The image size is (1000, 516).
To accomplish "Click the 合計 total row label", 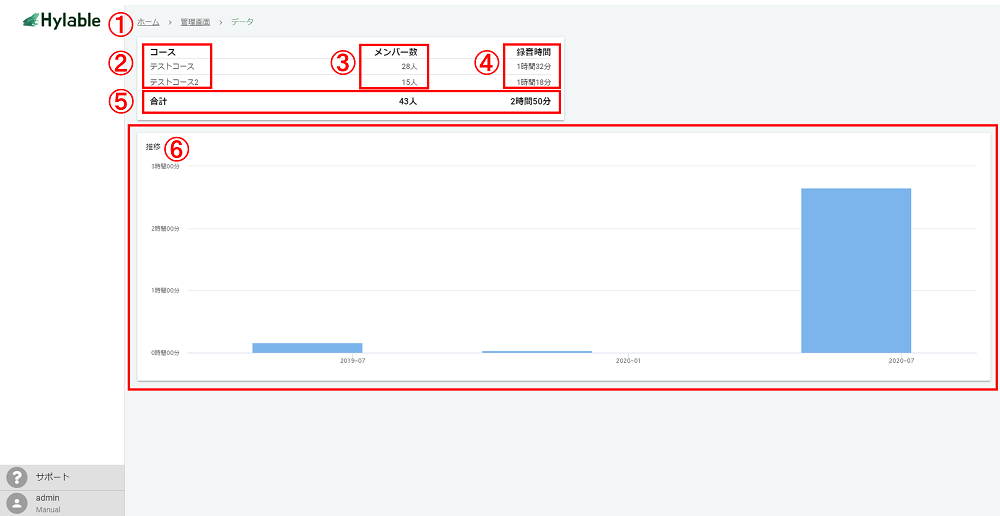I will (158, 101).
